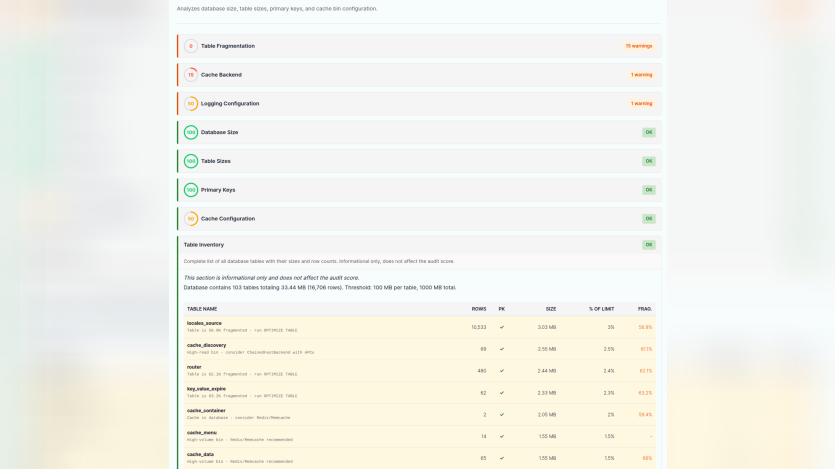Viewport: 835px width, 469px height.
Task: Click the 15 warnings badge on Table Fragmentation
Action: [638, 46]
